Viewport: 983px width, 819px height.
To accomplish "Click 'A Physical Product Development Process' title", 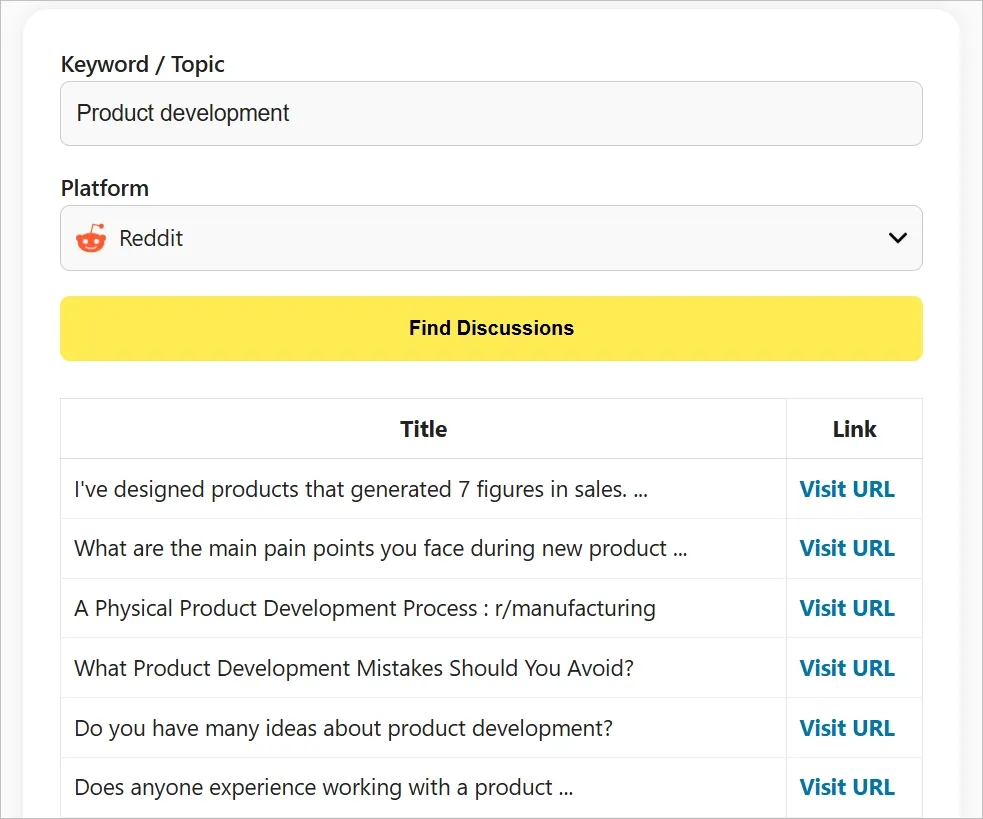I will [x=365, y=608].
